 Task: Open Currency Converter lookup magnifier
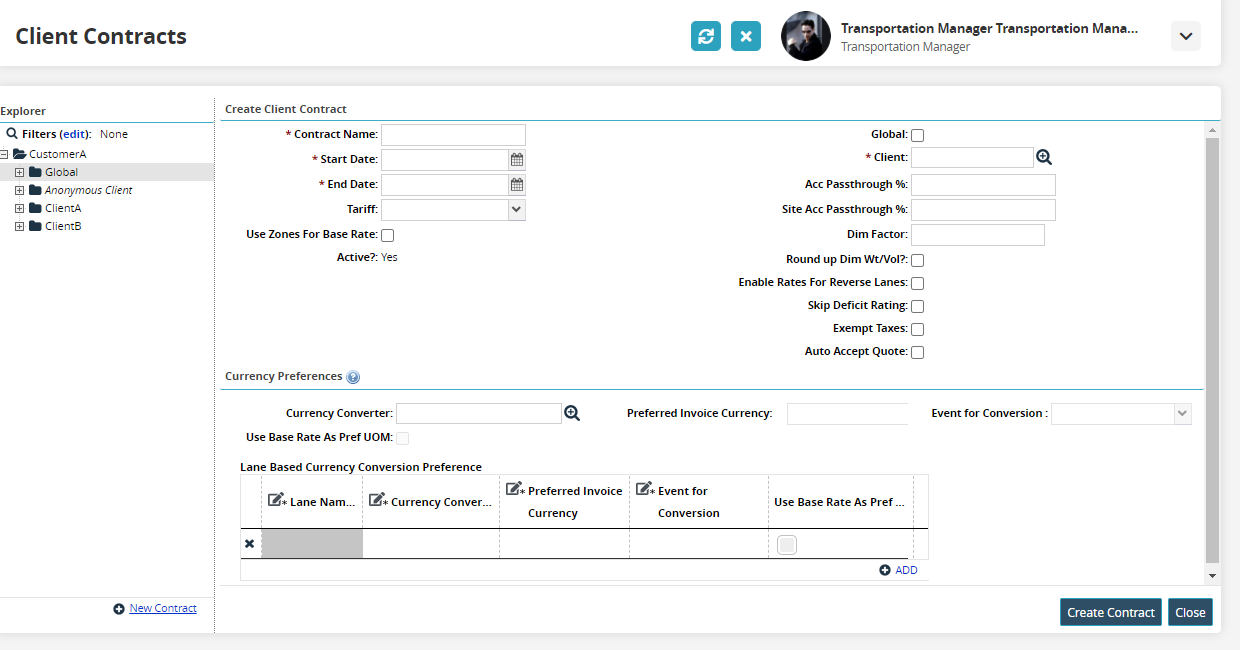[x=572, y=413]
